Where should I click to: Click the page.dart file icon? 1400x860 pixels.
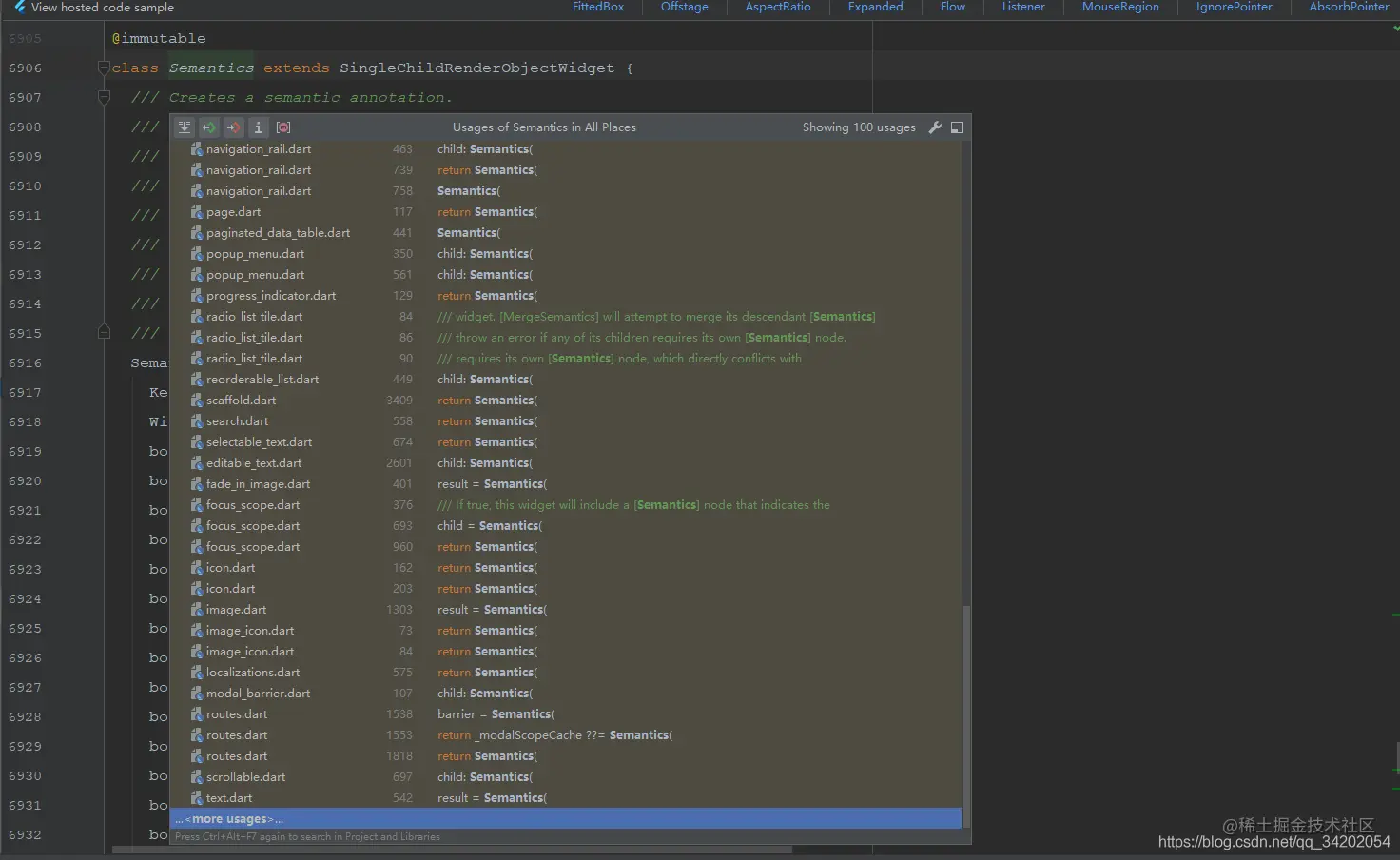[x=197, y=212]
